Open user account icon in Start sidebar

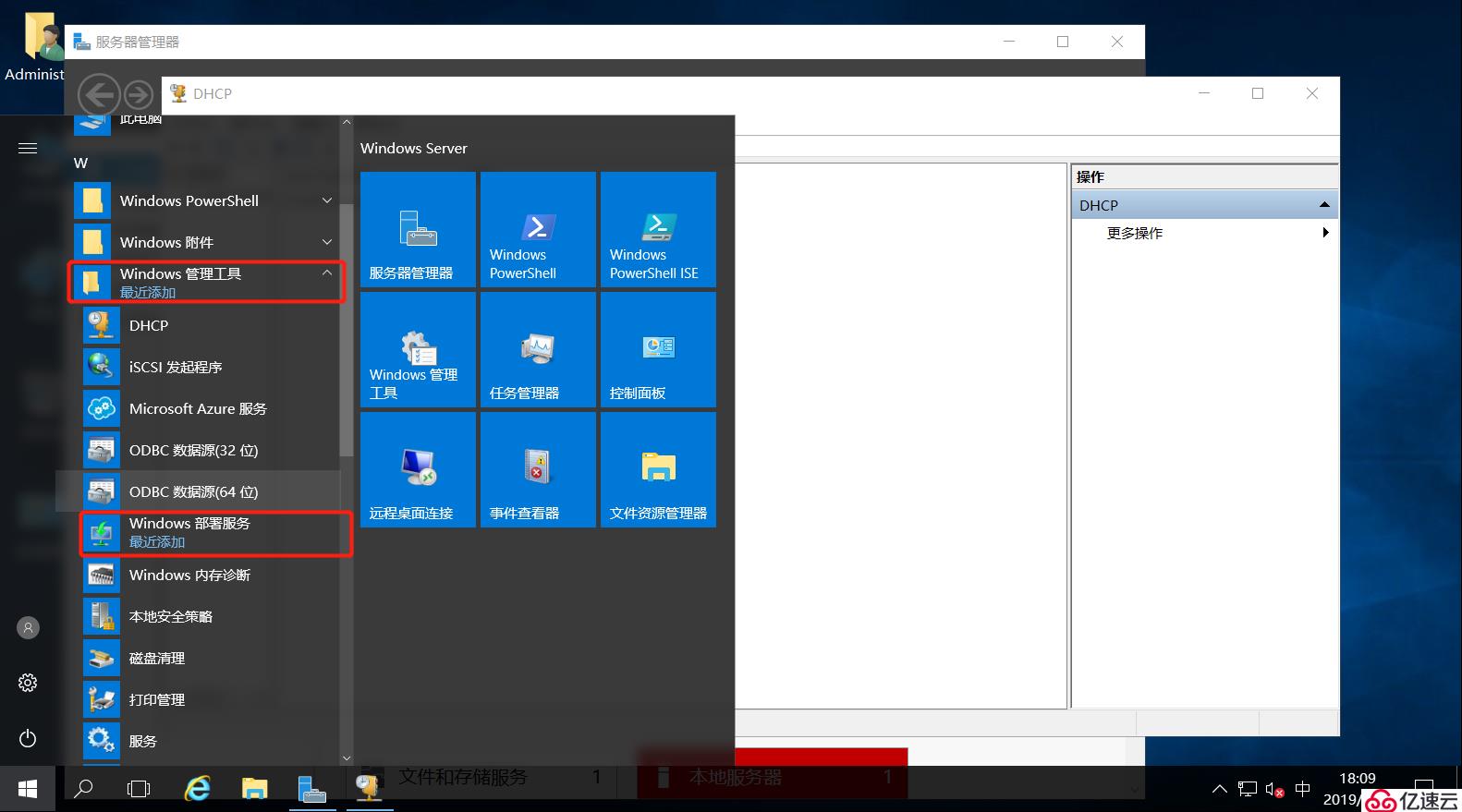pos(28,627)
